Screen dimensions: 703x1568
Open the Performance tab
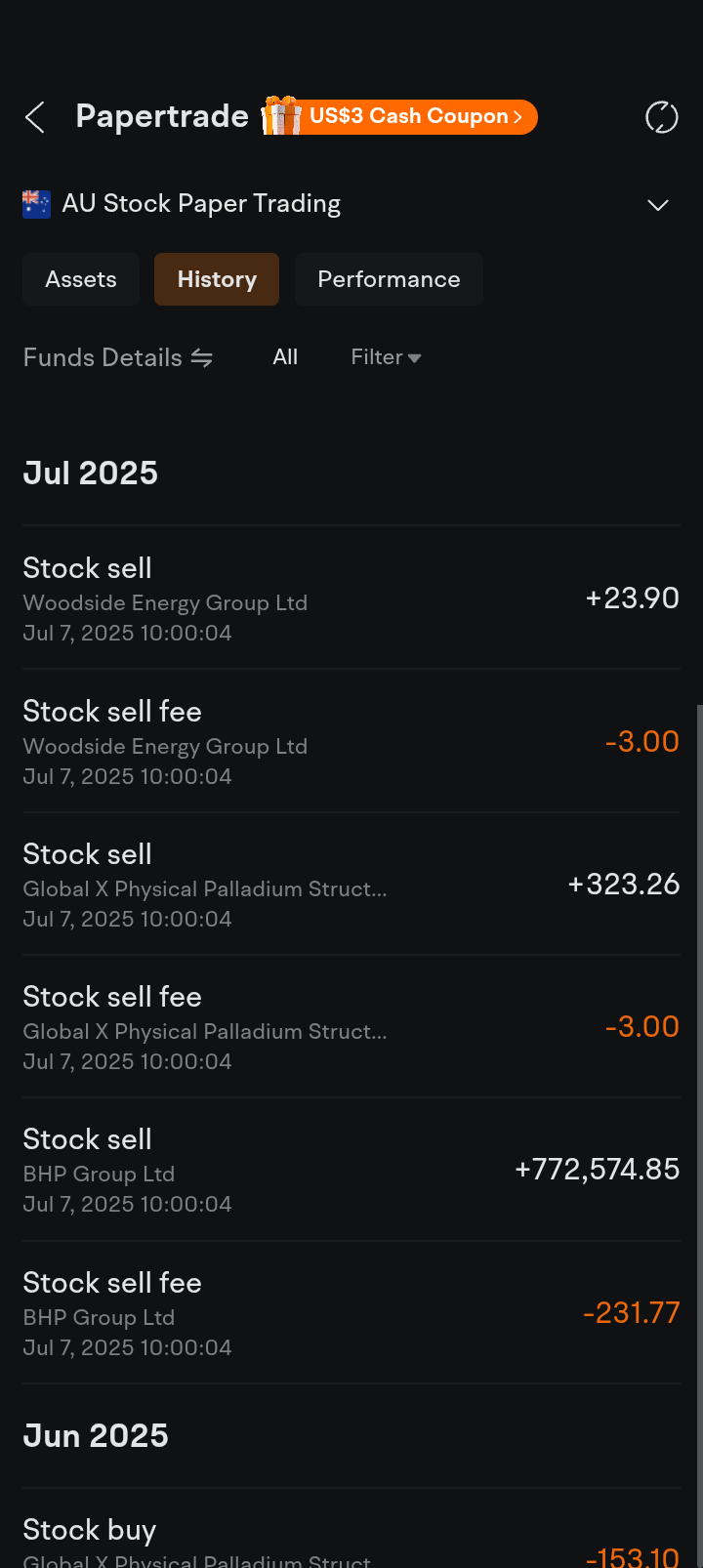coord(389,279)
